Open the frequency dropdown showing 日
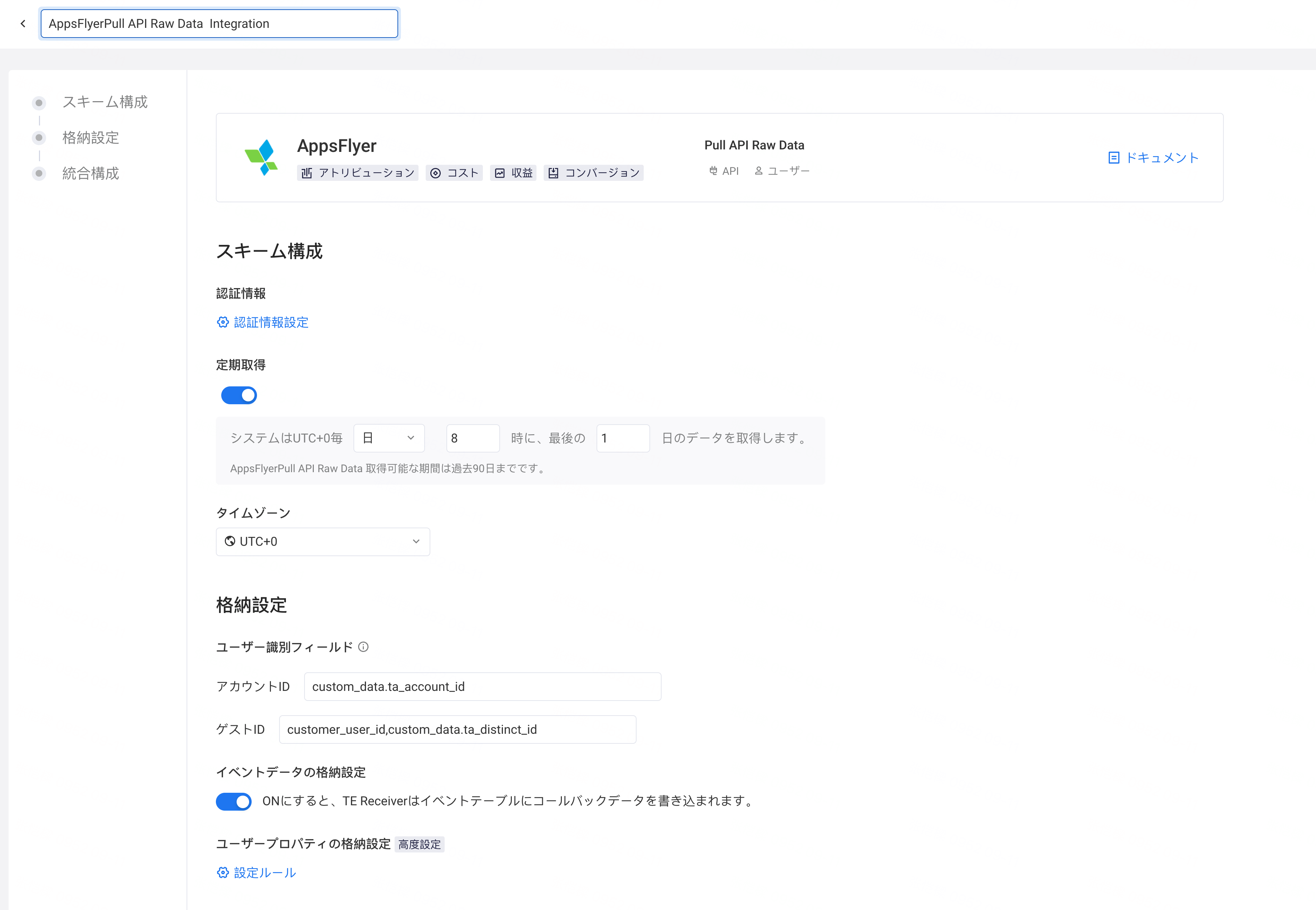This screenshot has width=1316, height=910. 389,438
